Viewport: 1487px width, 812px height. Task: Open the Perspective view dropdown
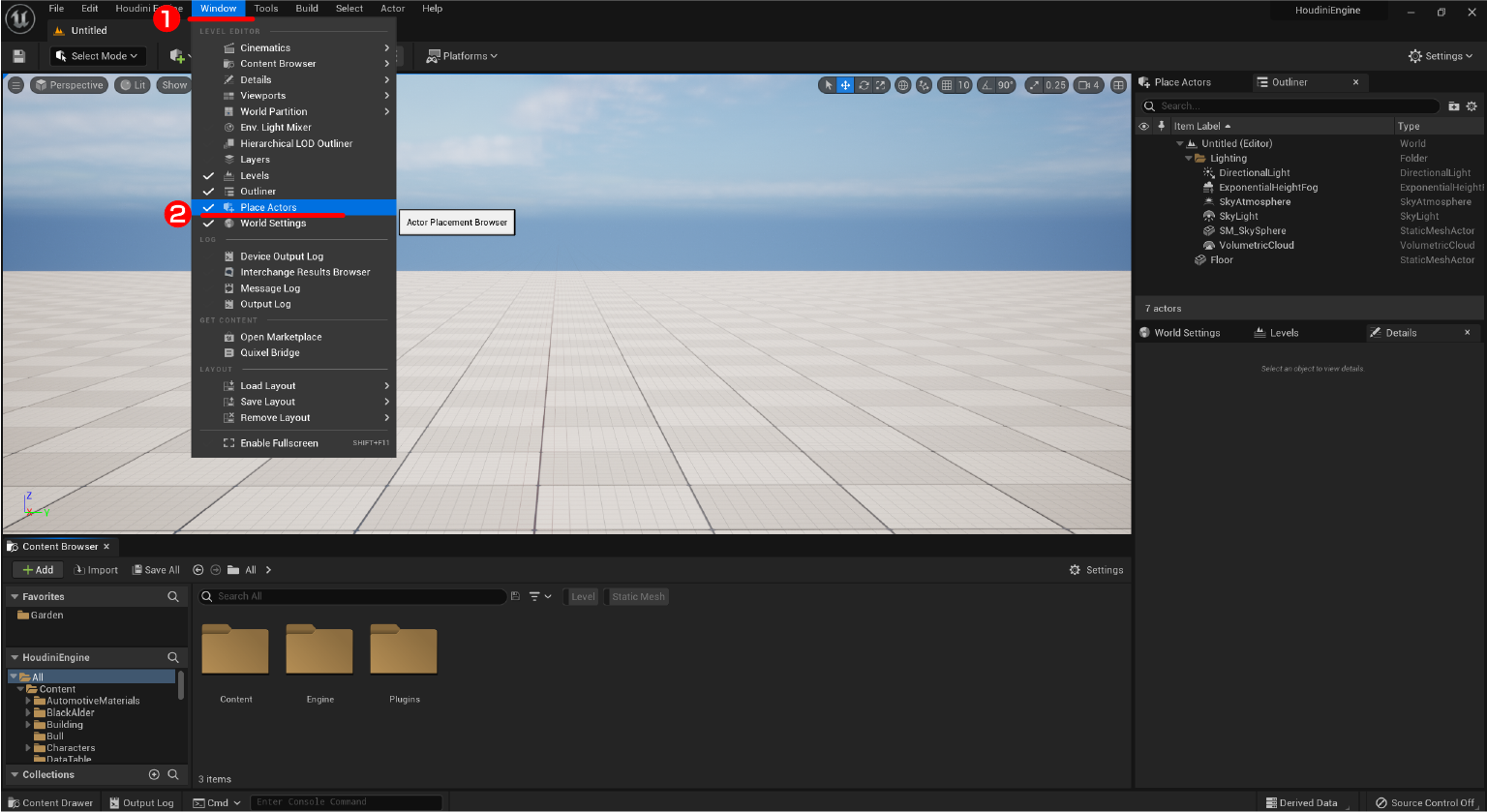pos(68,85)
